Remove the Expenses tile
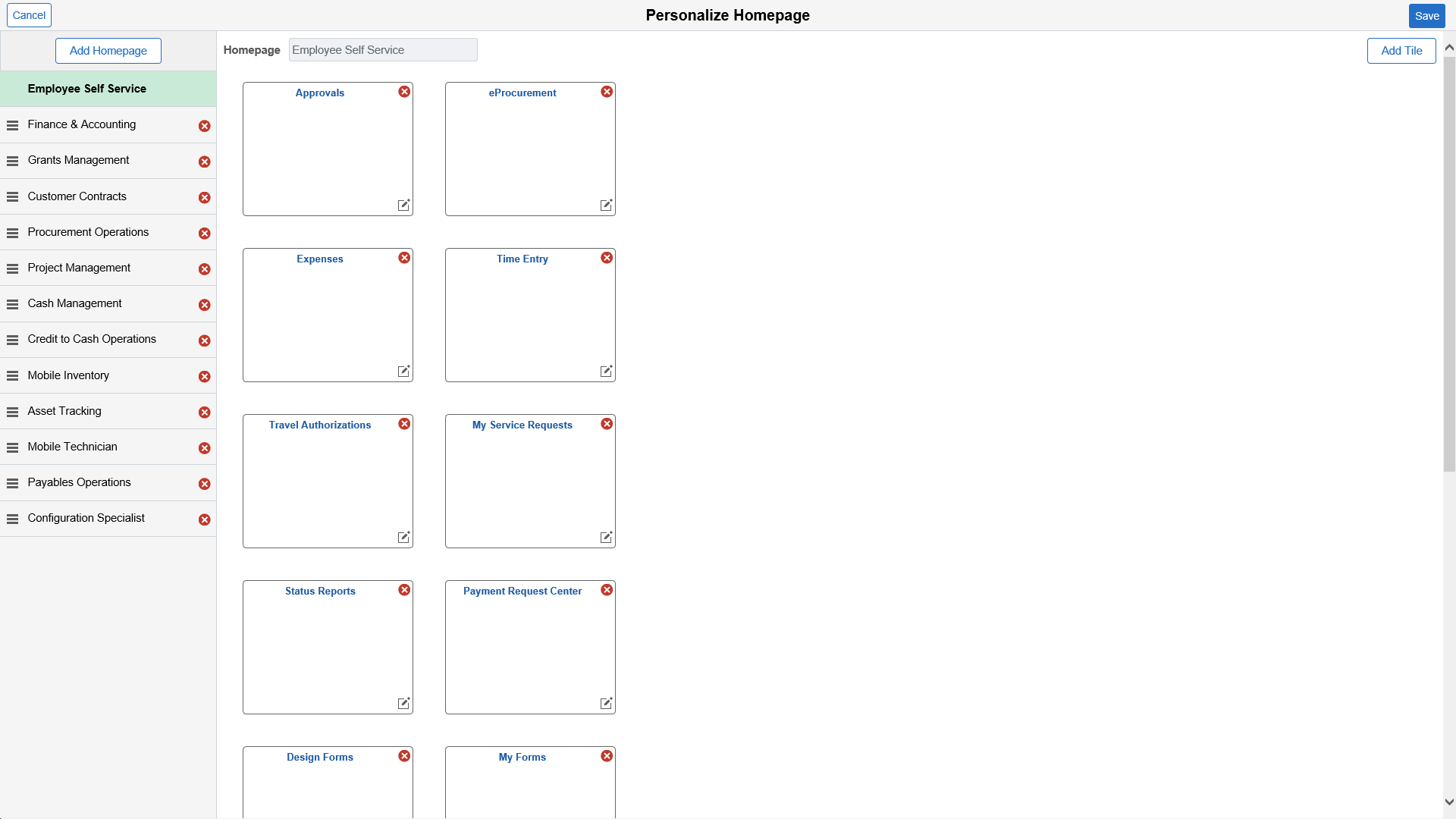The width and height of the screenshot is (1456, 819). pyautogui.click(x=404, y=258)
